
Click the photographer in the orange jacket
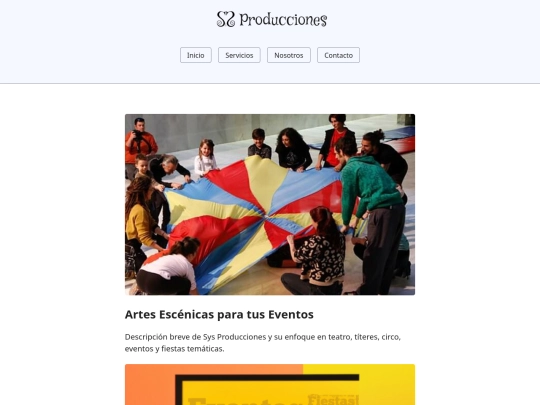click(140, 141)
